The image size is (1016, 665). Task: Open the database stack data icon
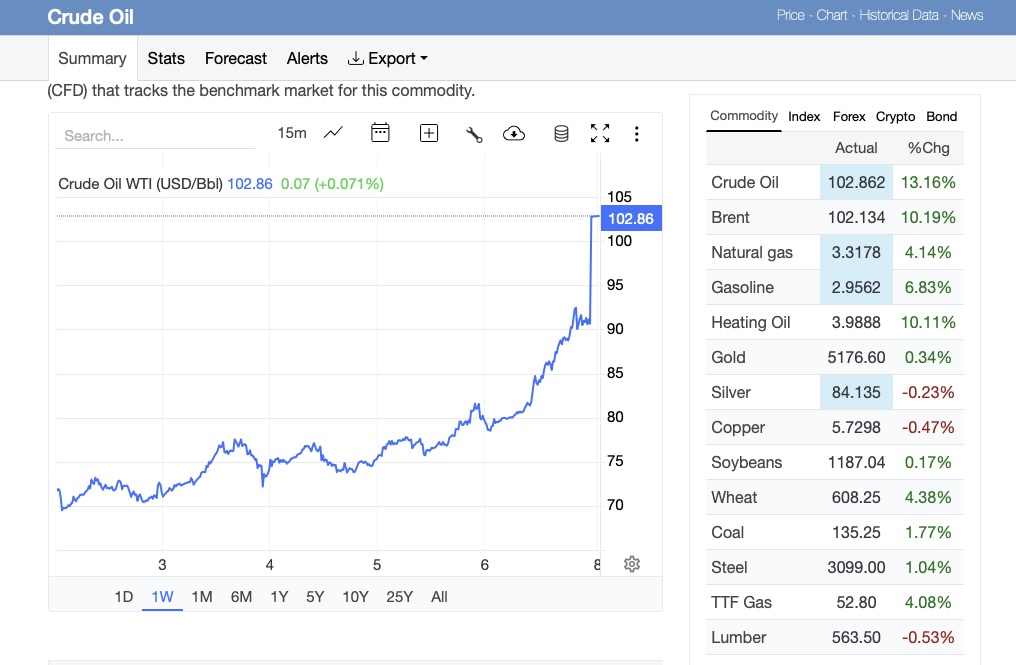tap(561, 133)
